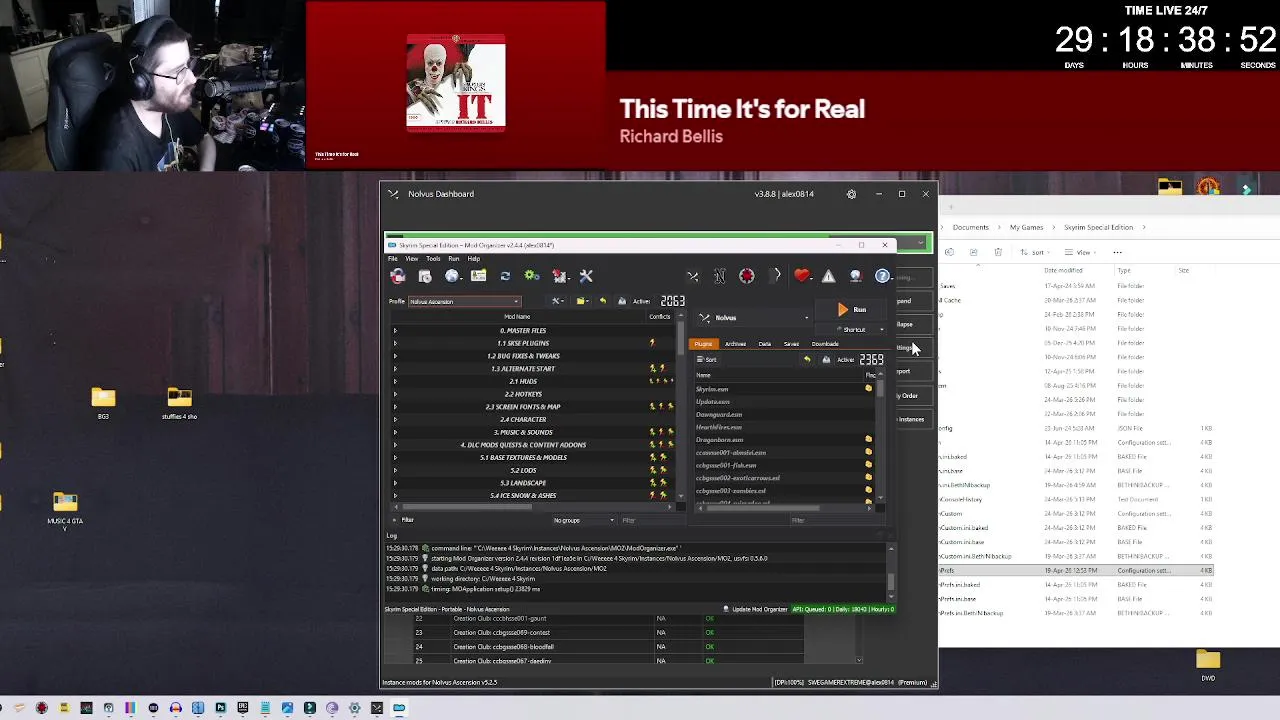The height and width of the screenshot is (720, 1280).
Task: Open the Tools menu in Mod Organizer
Action: pos(433,259)
